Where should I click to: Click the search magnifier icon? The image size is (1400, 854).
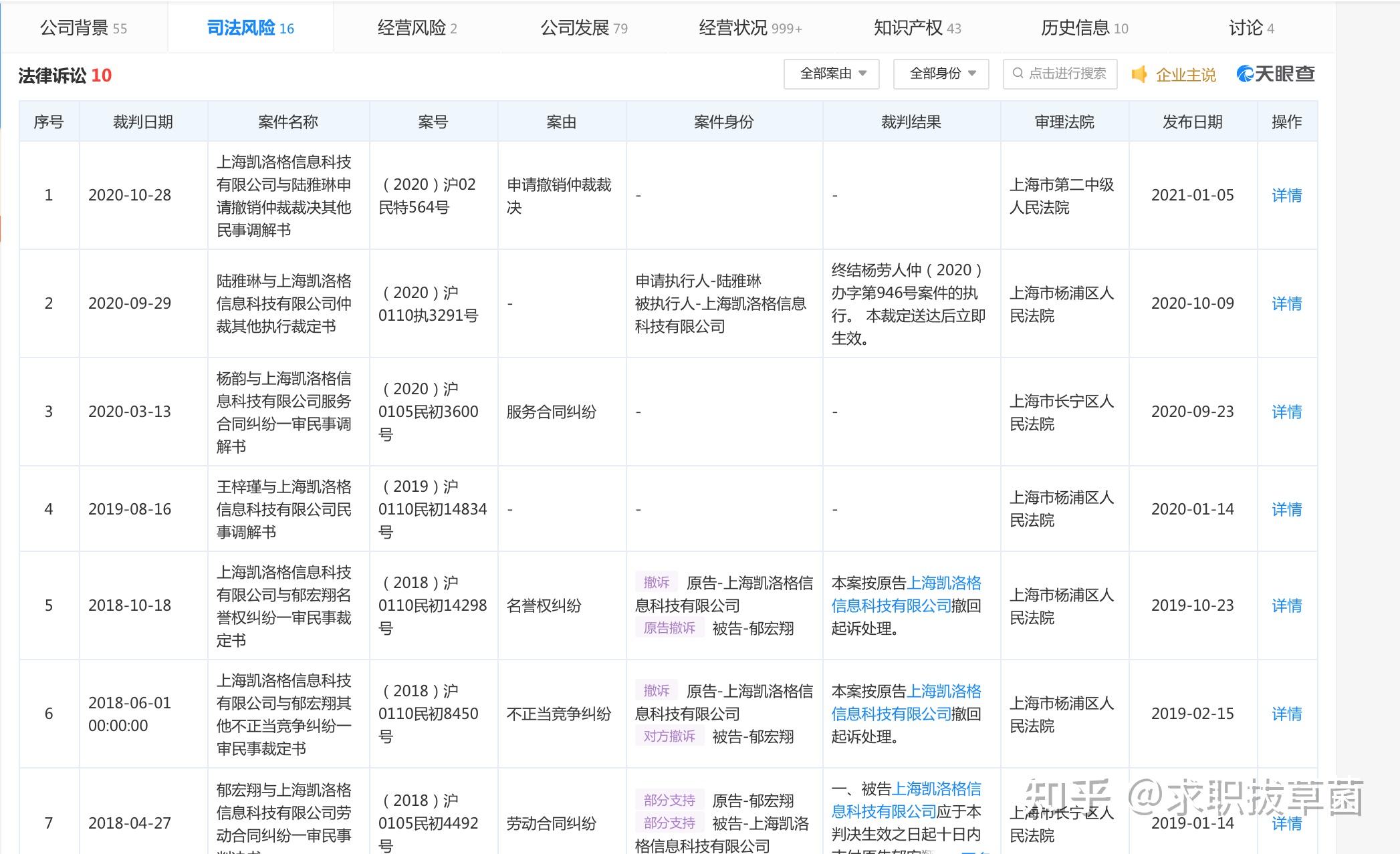pyautogui.click(x=1018, y=74)
